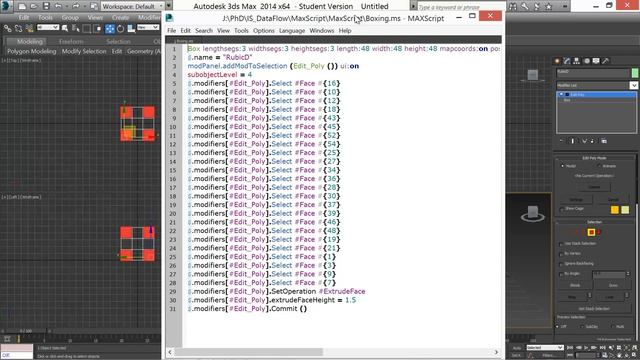The width and height of the screenshot is (640, 360).
Task: Select Off radio under Preview Selection
Action: (558, 327)
